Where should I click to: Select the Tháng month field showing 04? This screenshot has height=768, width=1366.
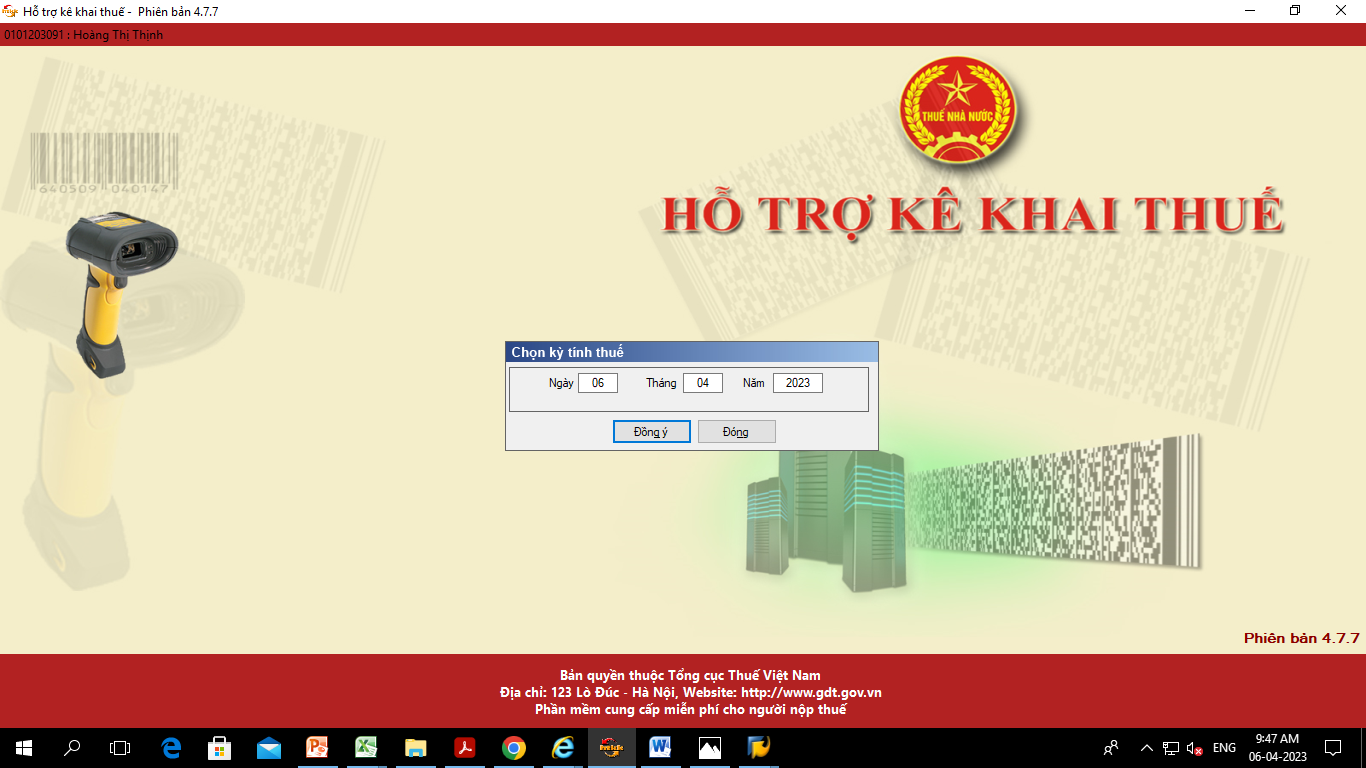tap(702, 383)
